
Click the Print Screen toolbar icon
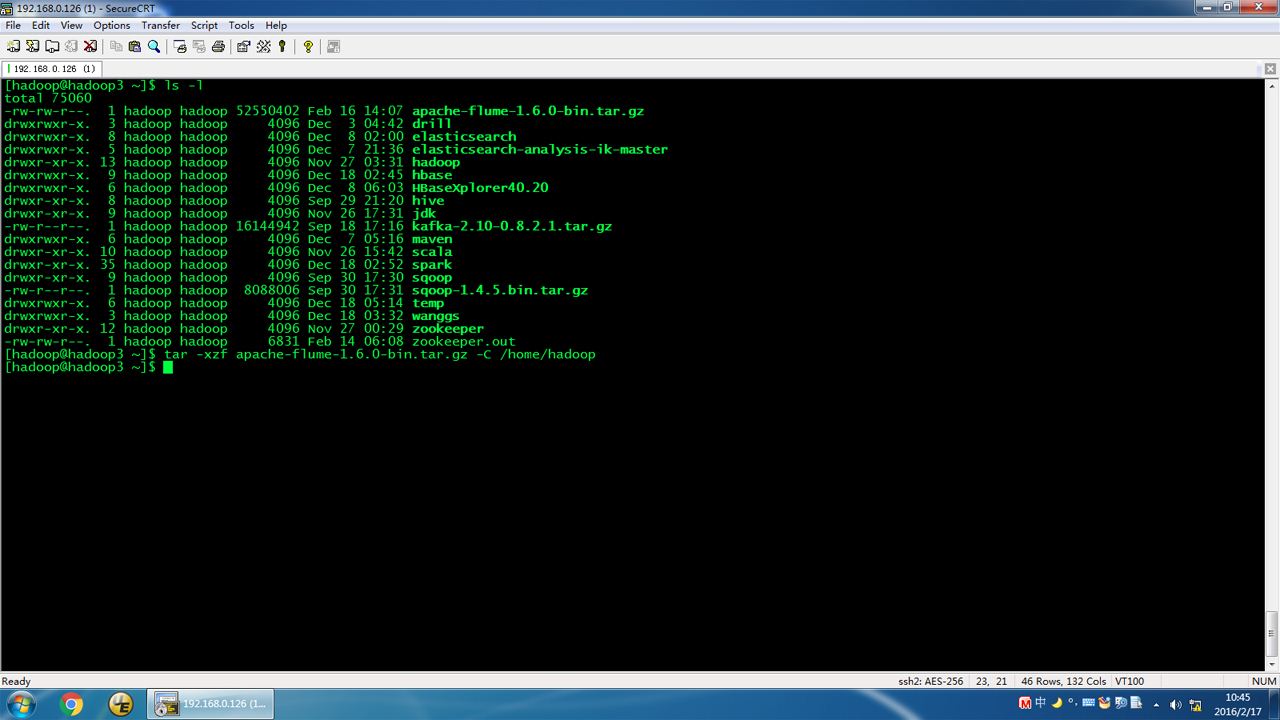click(x=180, y=46)
